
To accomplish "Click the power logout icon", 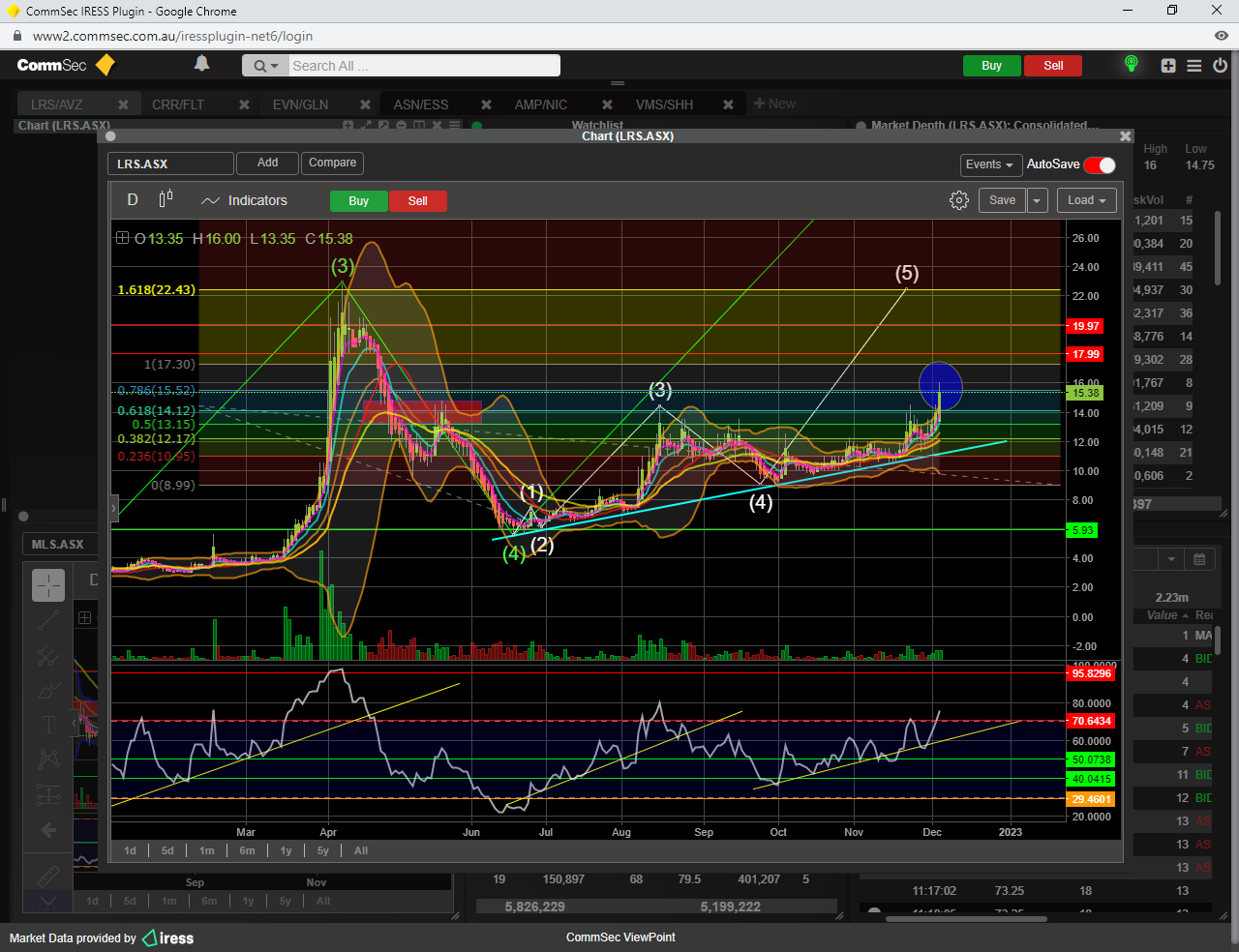I will point(1220,66).
